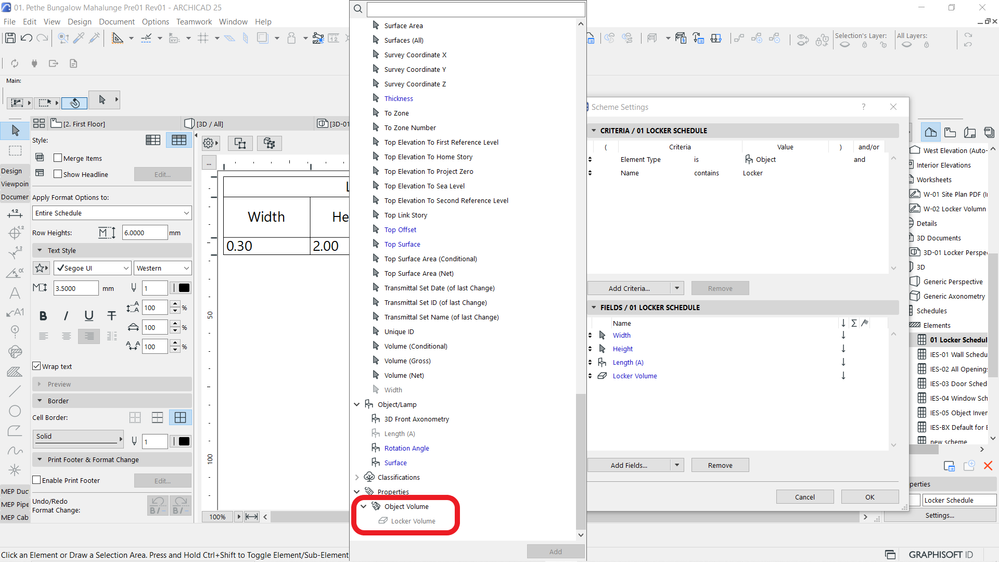Open the Western script dropdown
999x562 pixels.
click(162, 268)
